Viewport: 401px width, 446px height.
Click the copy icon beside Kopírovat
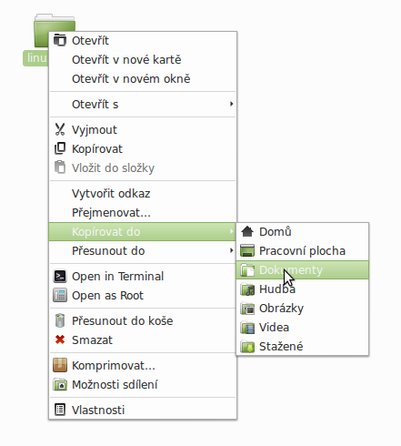(60, 149)
